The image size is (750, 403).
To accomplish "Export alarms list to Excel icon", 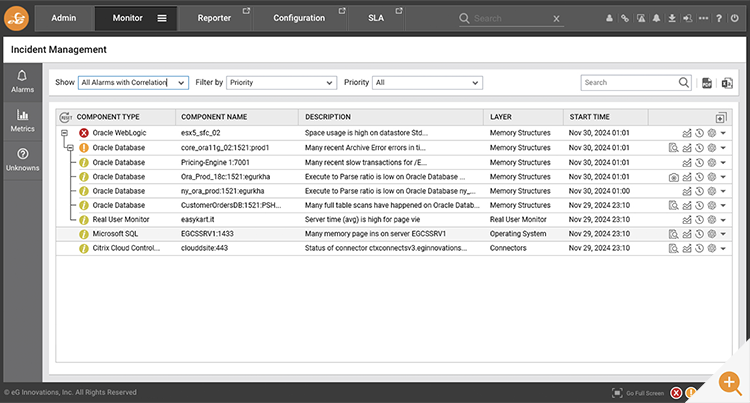I will [727, 83].
